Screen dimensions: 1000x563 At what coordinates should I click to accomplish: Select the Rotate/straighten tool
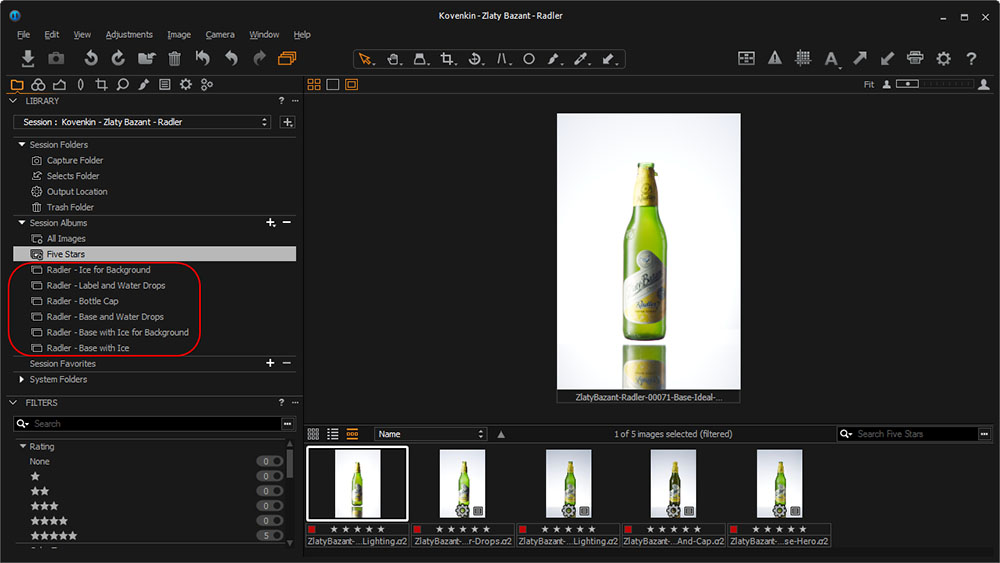(x=475, y=59)
